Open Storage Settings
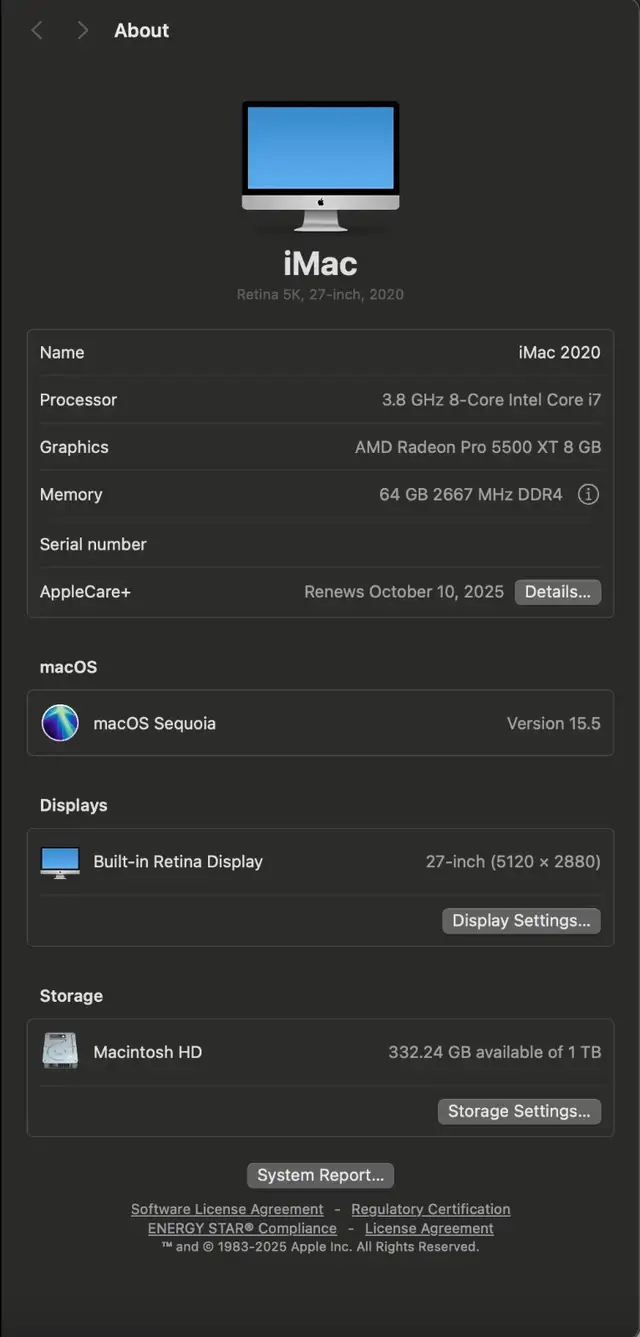 [x=520, y=1111]
